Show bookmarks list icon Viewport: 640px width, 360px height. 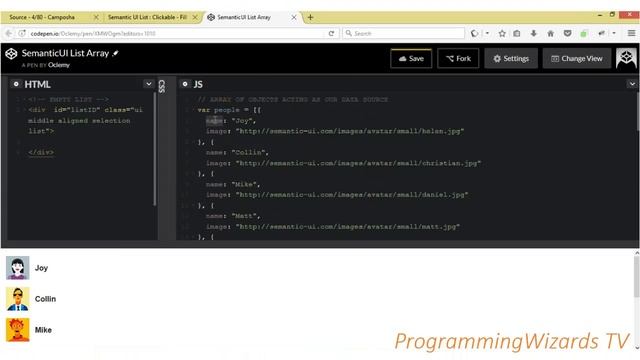tap(517, 33)
